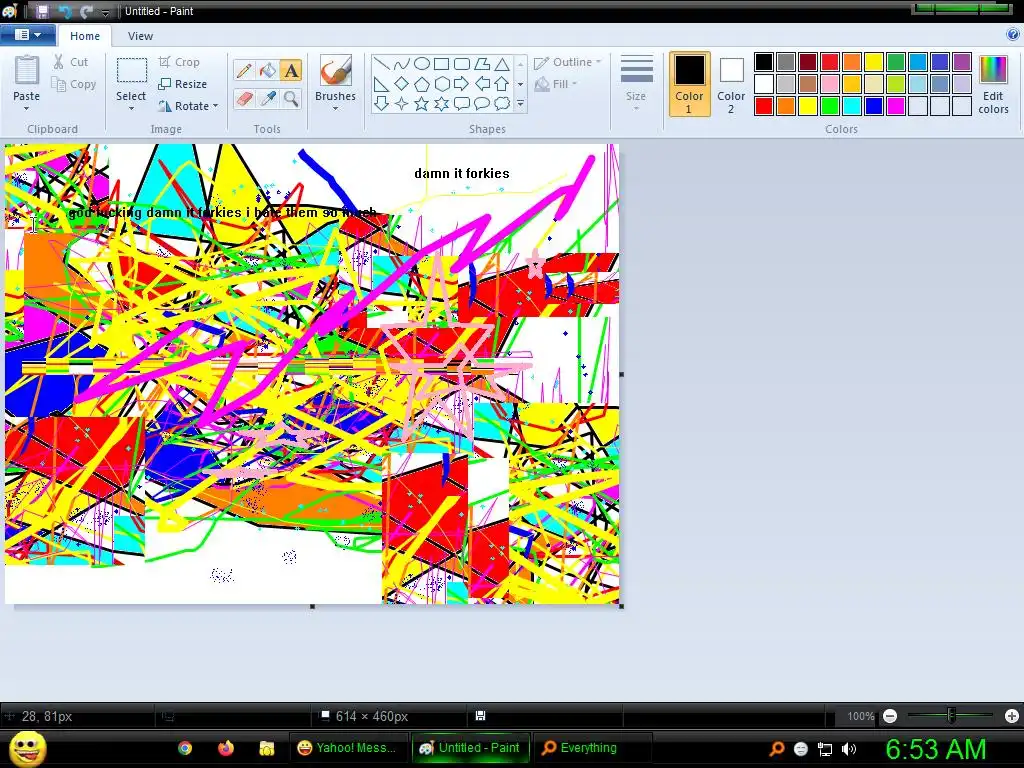Choose the Oval callout shape

(482, 103)
